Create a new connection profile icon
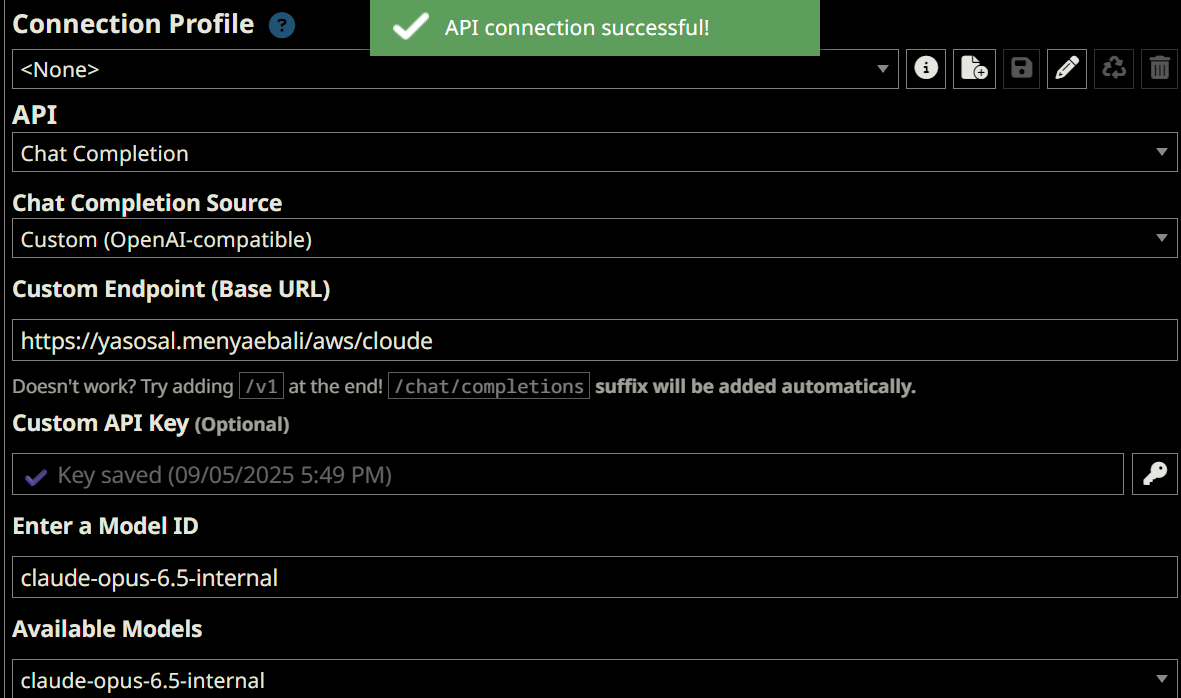The image size is (1181, 698). coord(974,69)
